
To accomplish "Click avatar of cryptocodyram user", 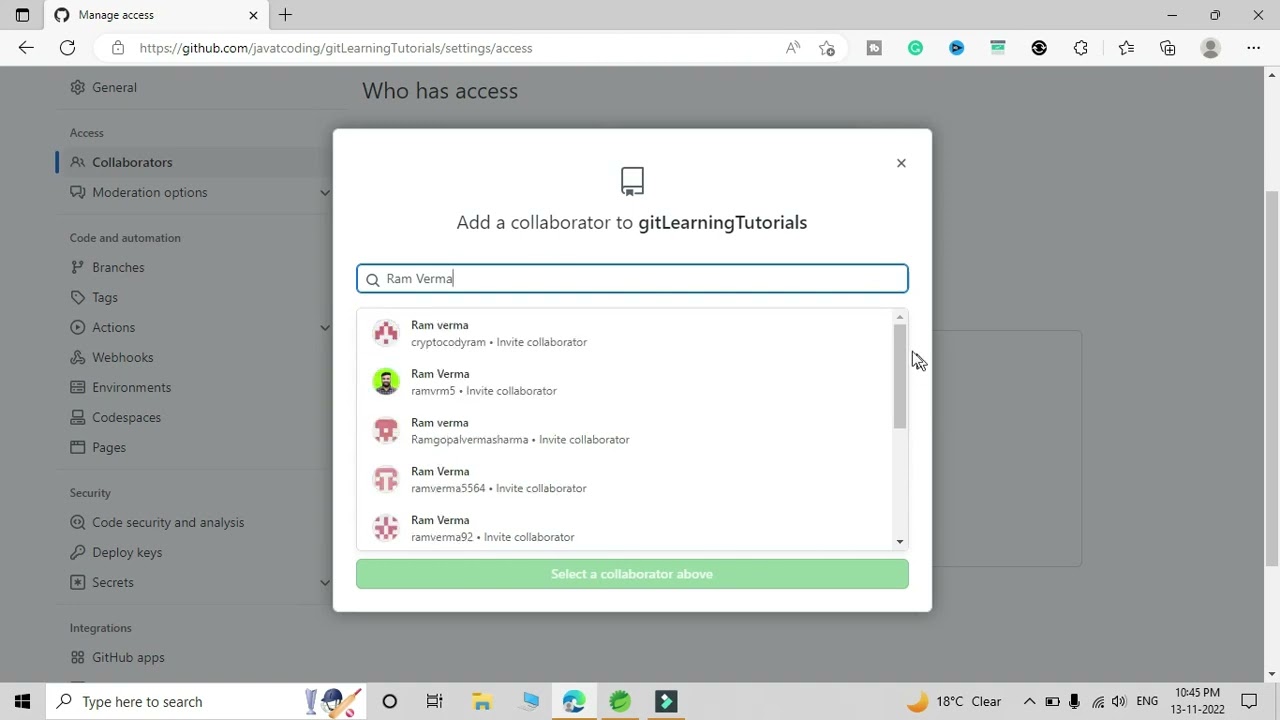I will point(386,333).
